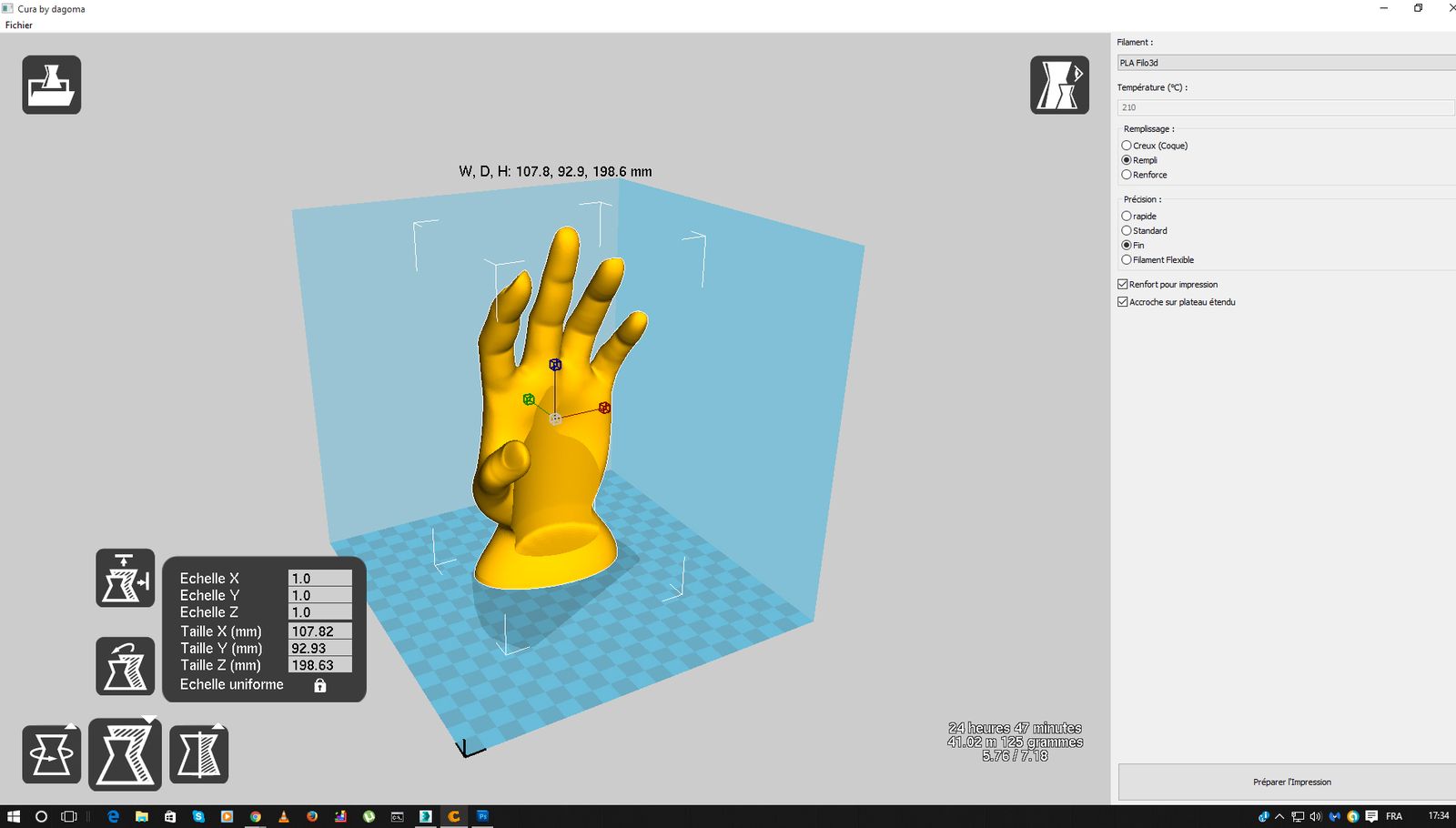Image resolution: width=1456 pixels, height=828 pixels.
Task: Choose Filament Flexible precision
Action: [x=1158, y=260]
